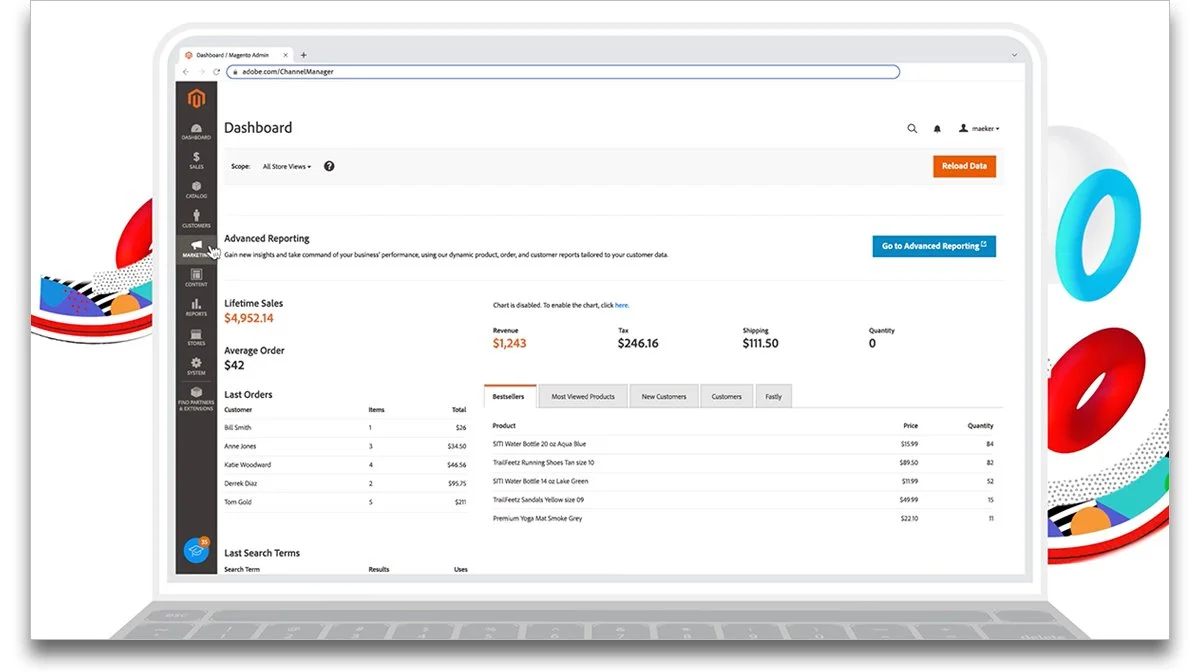The width and height of the screenshot is (1200, 672).
Task: Click Go to Advanced Reporting button
Action: tap(934, 246)
